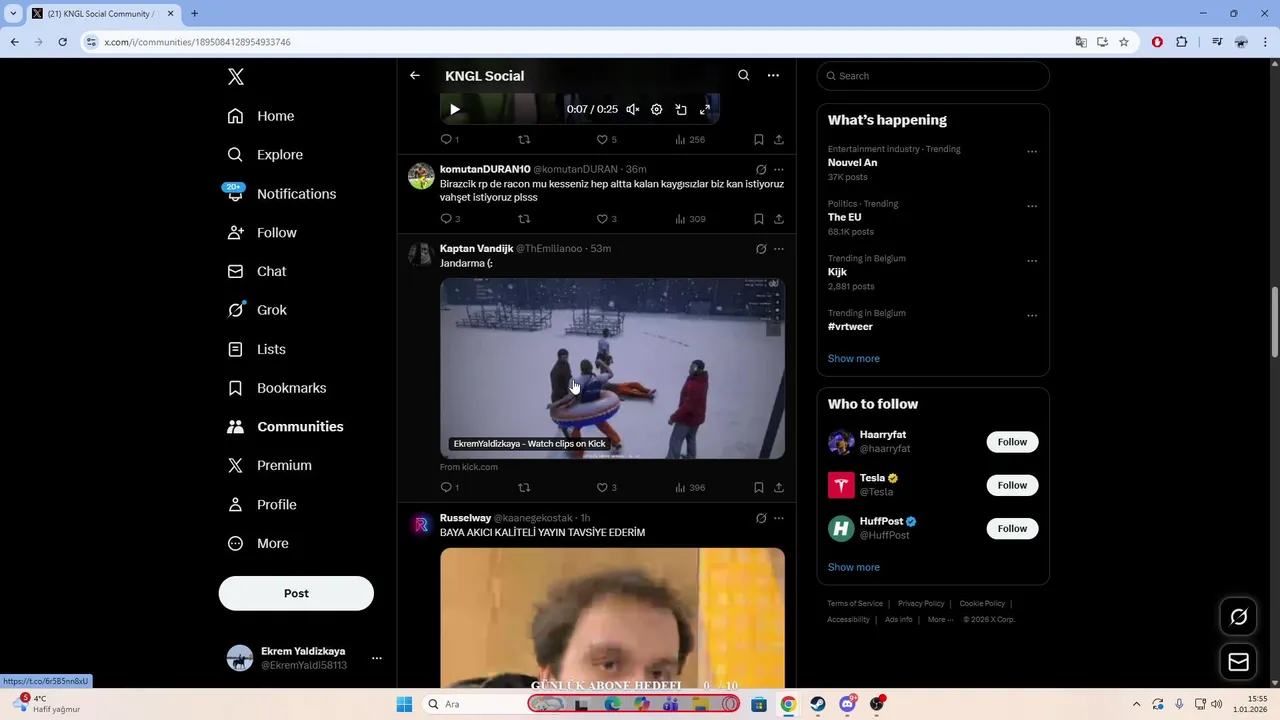The height and width of the screenshot is (720, 1280).
Task: Open the Grok sidebar item
Action: click(258, 310)
